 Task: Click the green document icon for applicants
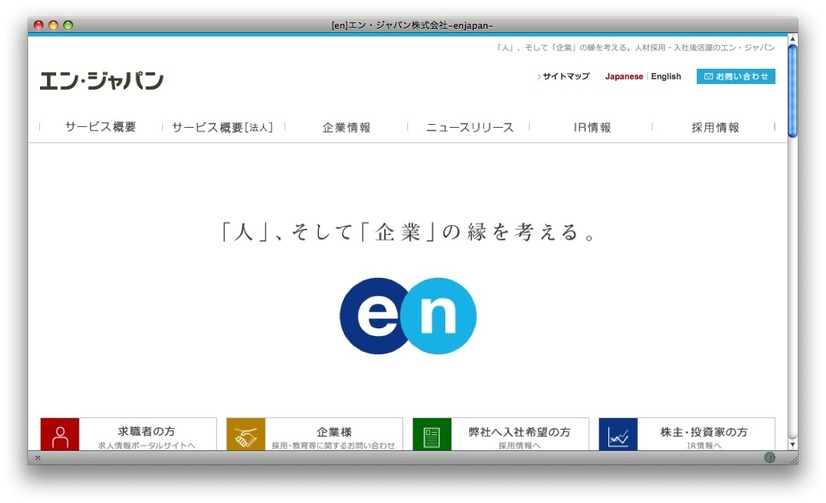432,435
